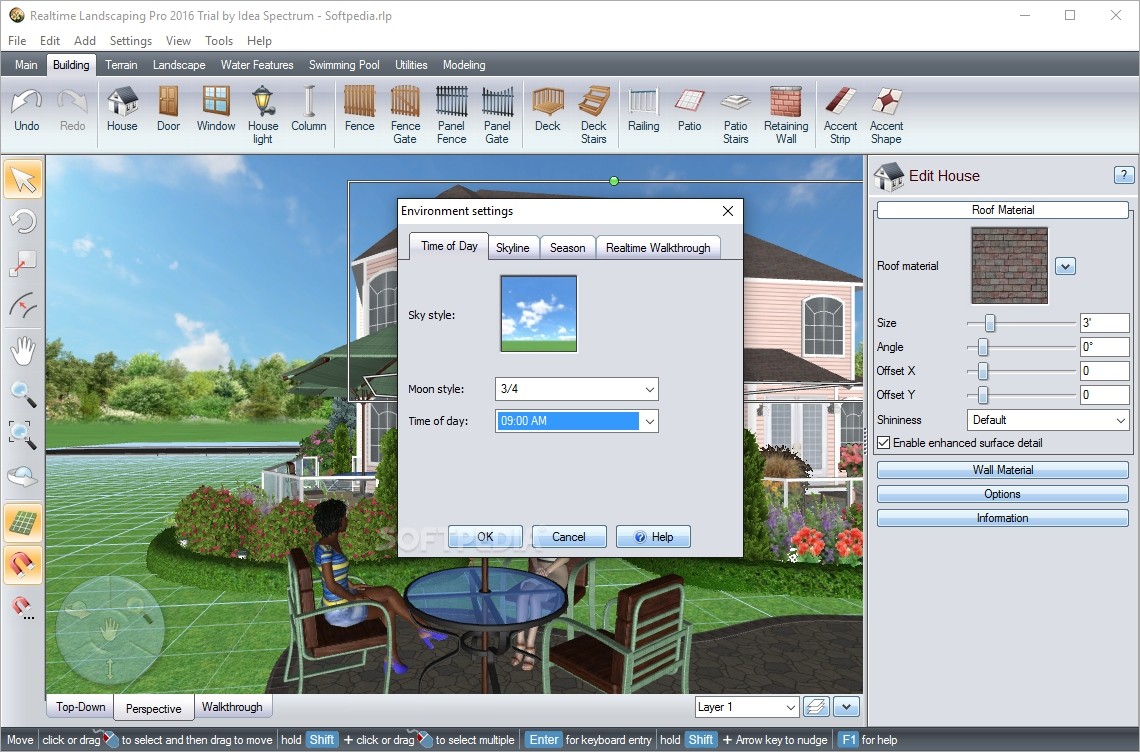Click the magnifier zoom tool in left sidebar
Image resolution: width=1140 pixels, height=752 pixels.
pos(23,393)
